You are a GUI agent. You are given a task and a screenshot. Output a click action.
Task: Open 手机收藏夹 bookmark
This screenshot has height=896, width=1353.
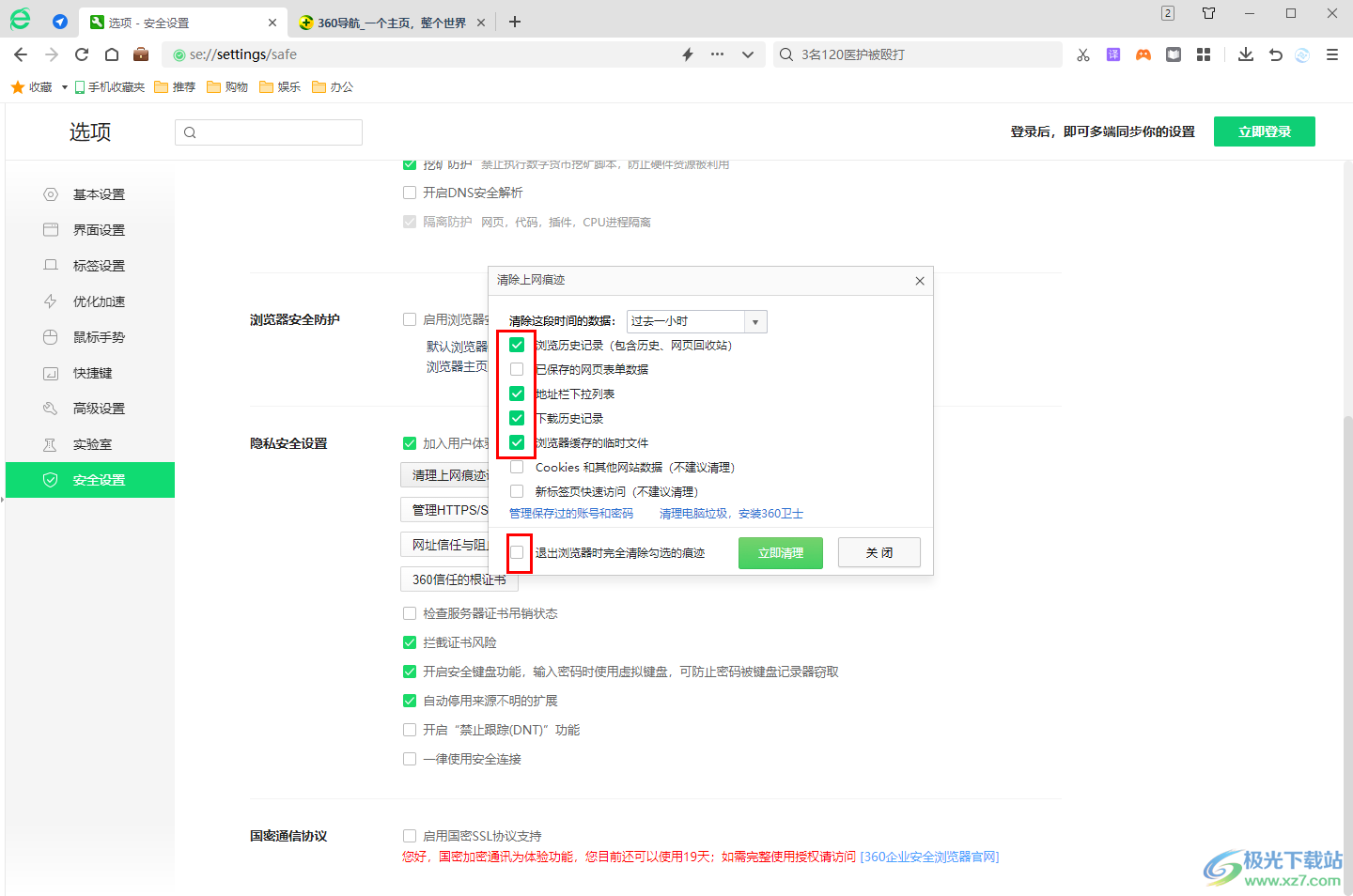coord(110,87)
